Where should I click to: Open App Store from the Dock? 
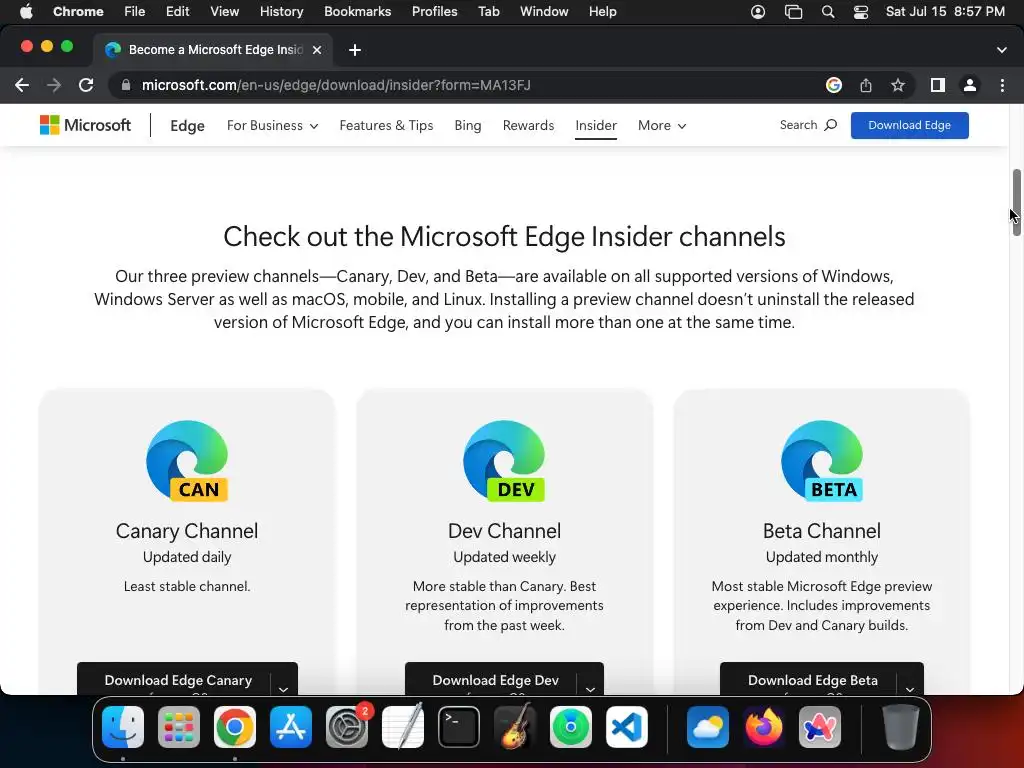click(291, 727)
